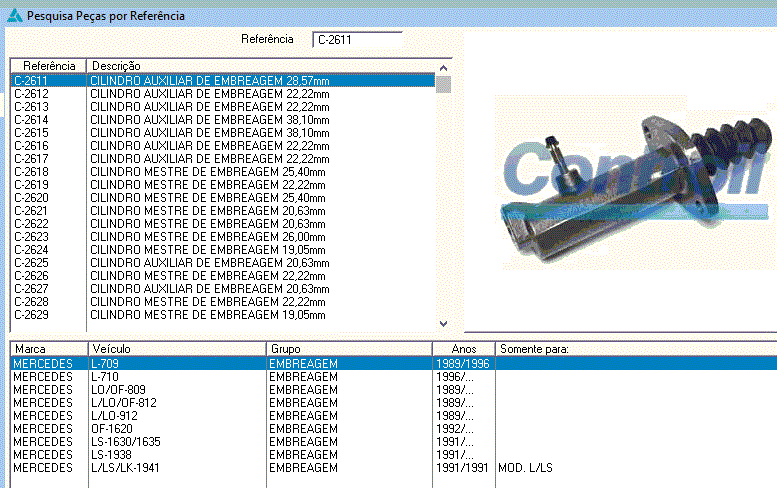
Task: Sort vehicles by Veículo column header
Action: click(176, 349)
